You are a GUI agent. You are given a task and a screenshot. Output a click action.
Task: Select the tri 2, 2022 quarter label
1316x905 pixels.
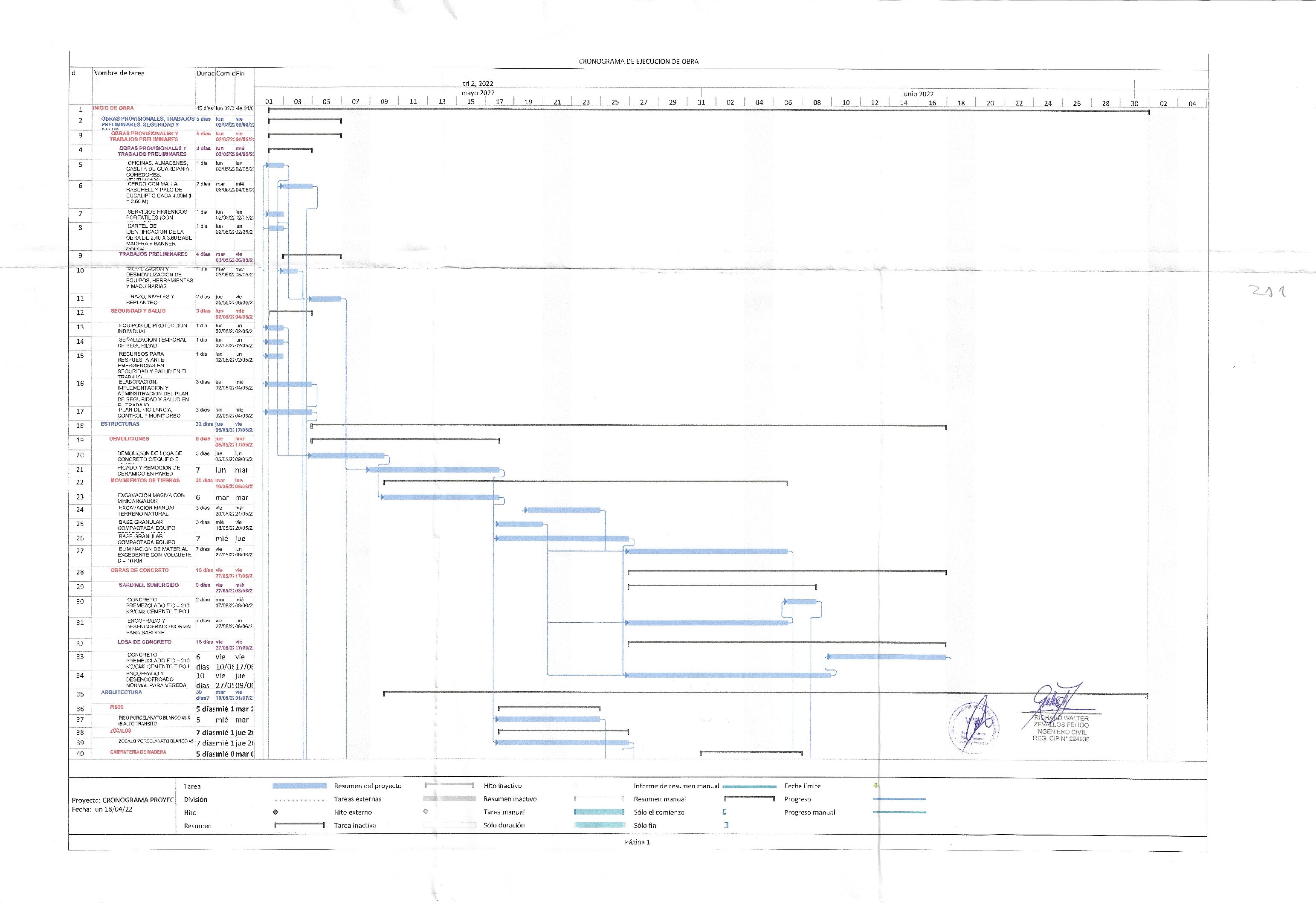(478, 83)
